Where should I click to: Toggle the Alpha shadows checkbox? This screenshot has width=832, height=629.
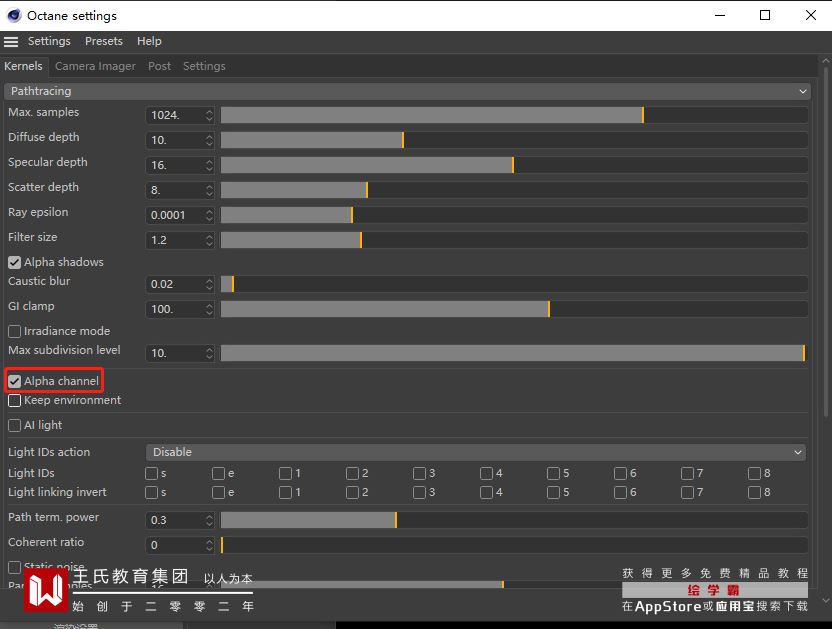click(14, 262)
